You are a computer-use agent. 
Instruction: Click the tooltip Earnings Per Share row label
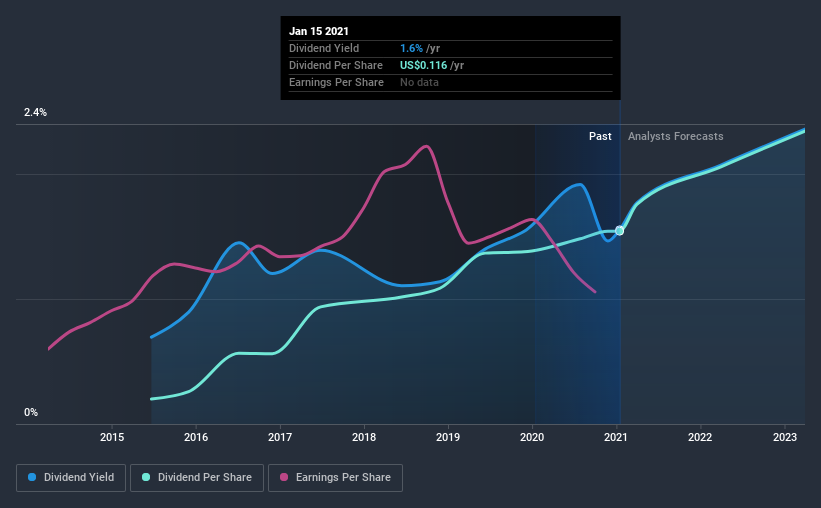pos(336,82)
